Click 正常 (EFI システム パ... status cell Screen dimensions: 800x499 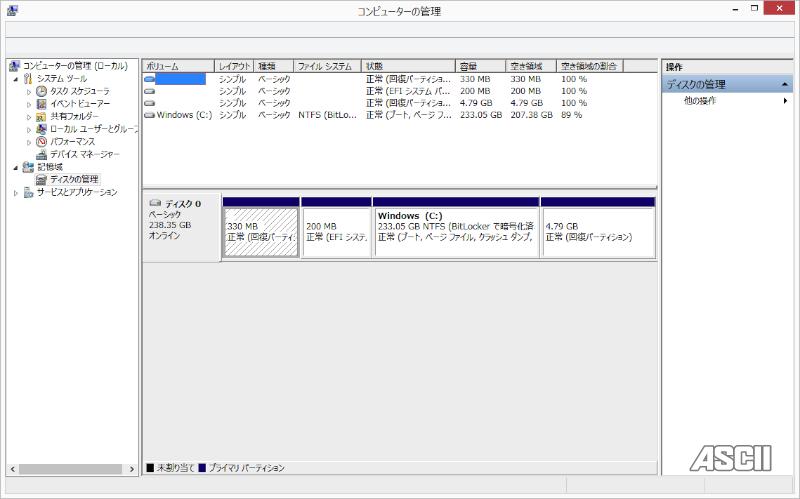[408, 91]
